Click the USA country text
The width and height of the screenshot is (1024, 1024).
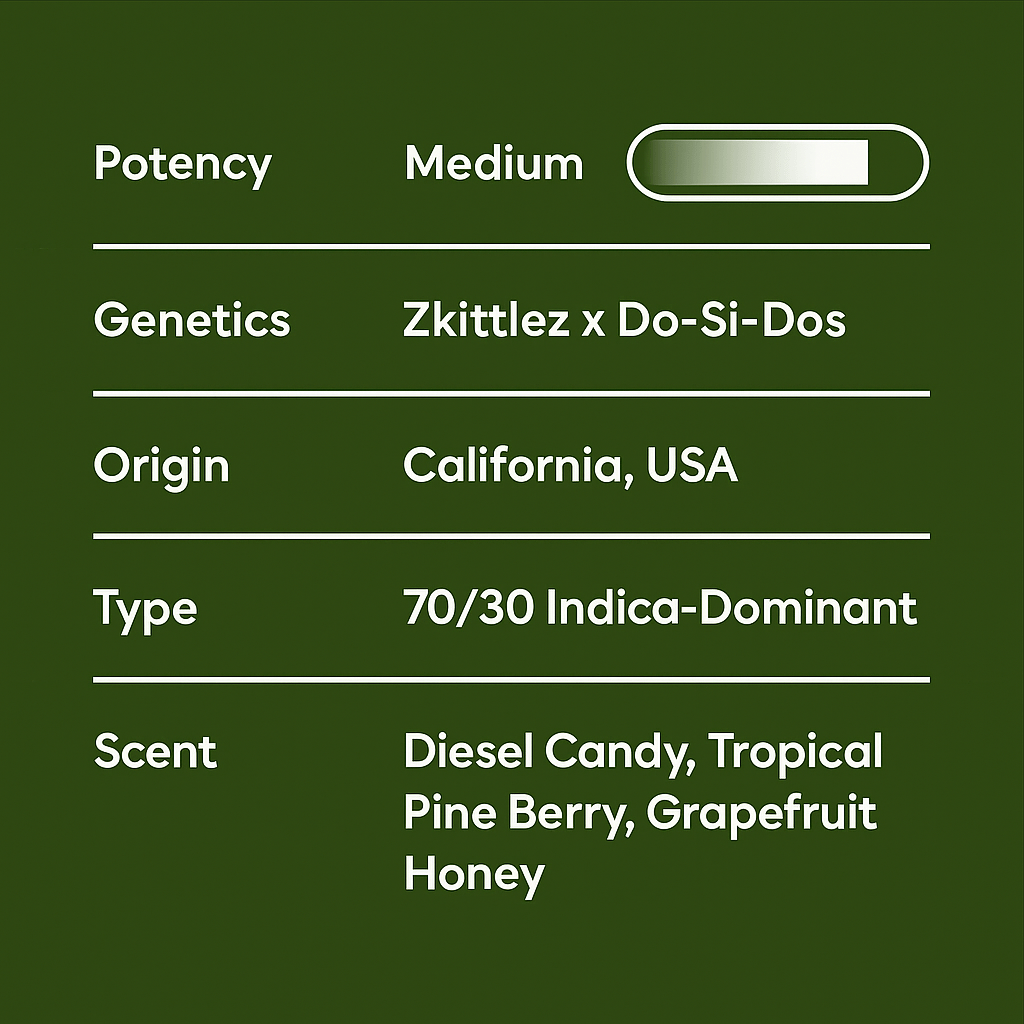tap(692, 466)
